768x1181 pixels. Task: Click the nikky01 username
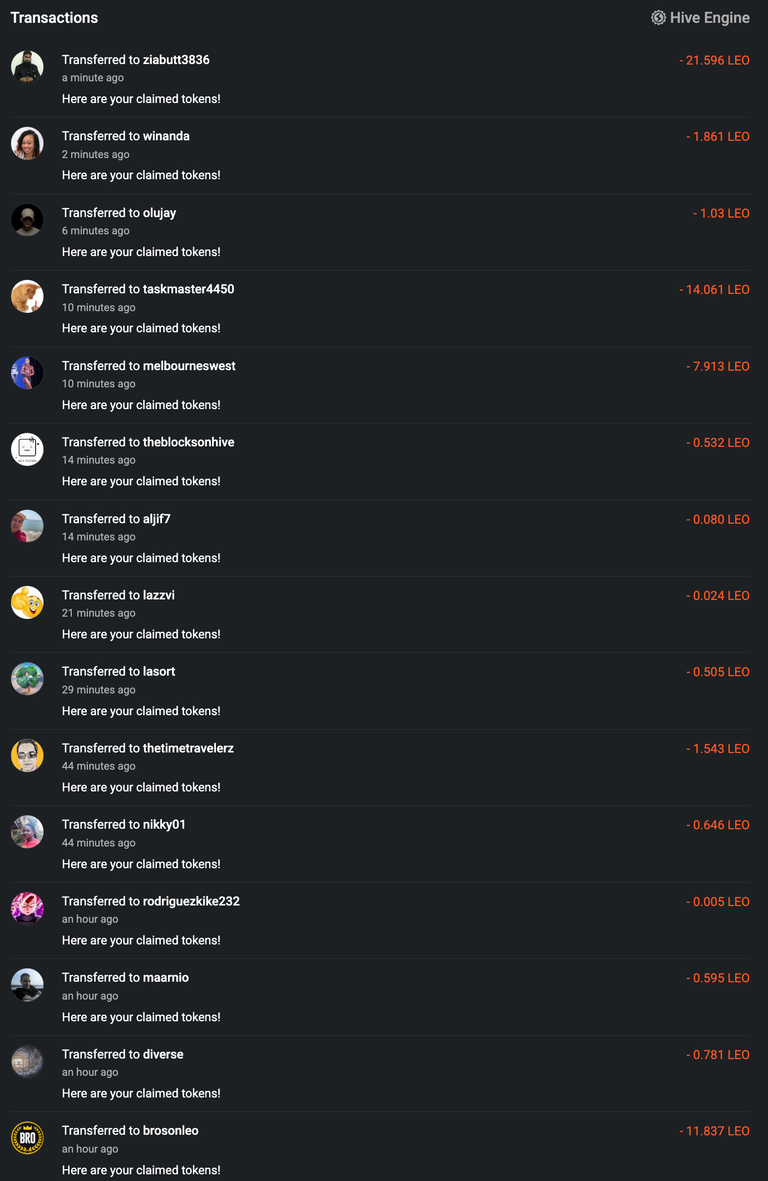click(x=164, y=825)
